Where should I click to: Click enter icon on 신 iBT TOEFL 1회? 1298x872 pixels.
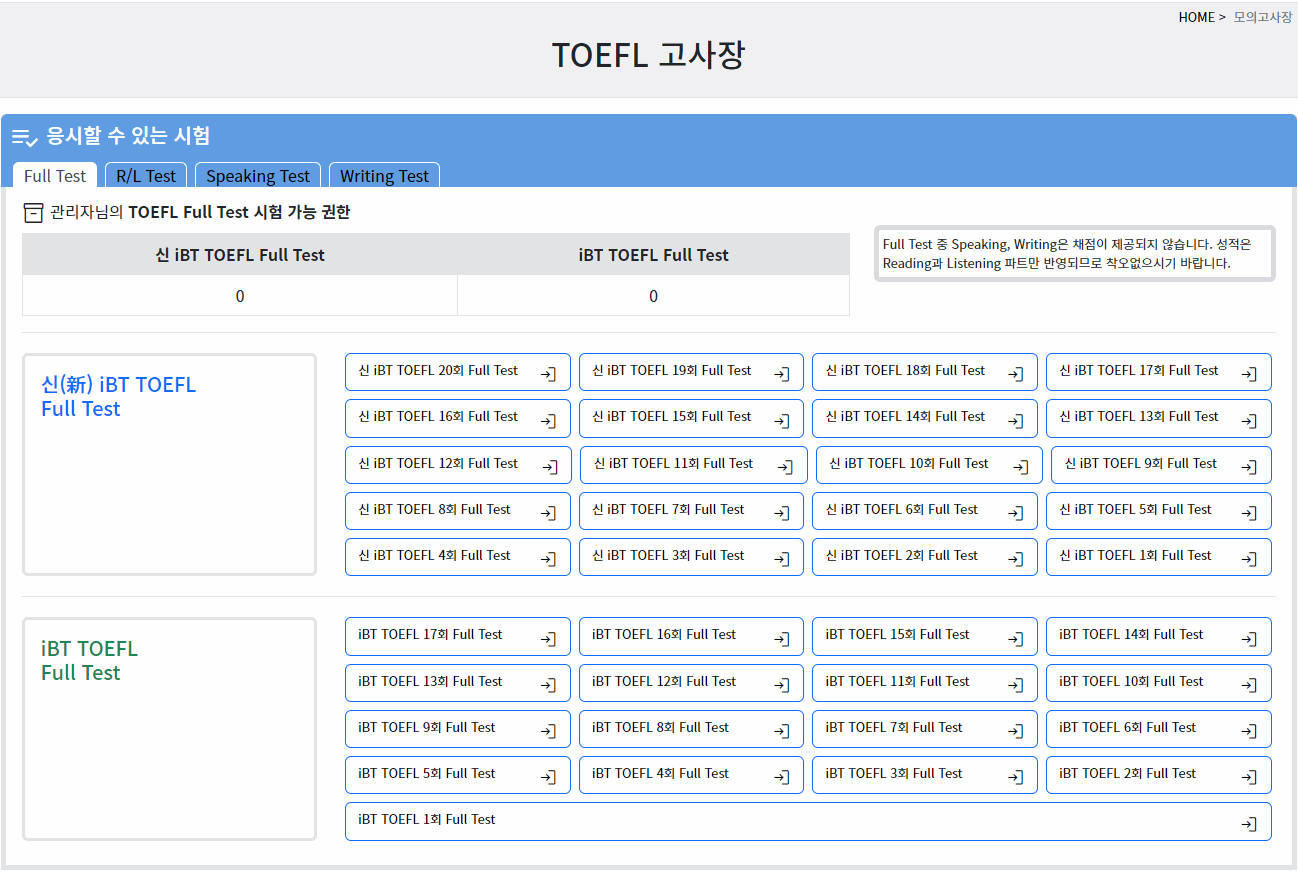click(x=1249, y=559)
